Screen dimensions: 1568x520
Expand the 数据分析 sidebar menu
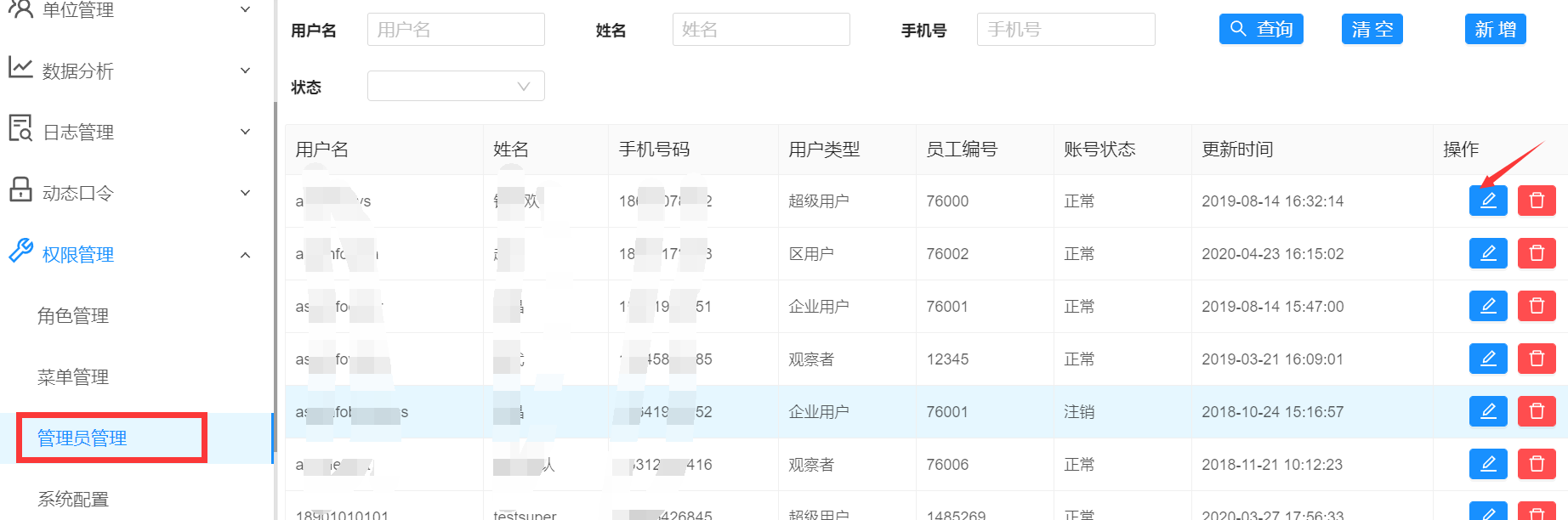pos(128,71)
